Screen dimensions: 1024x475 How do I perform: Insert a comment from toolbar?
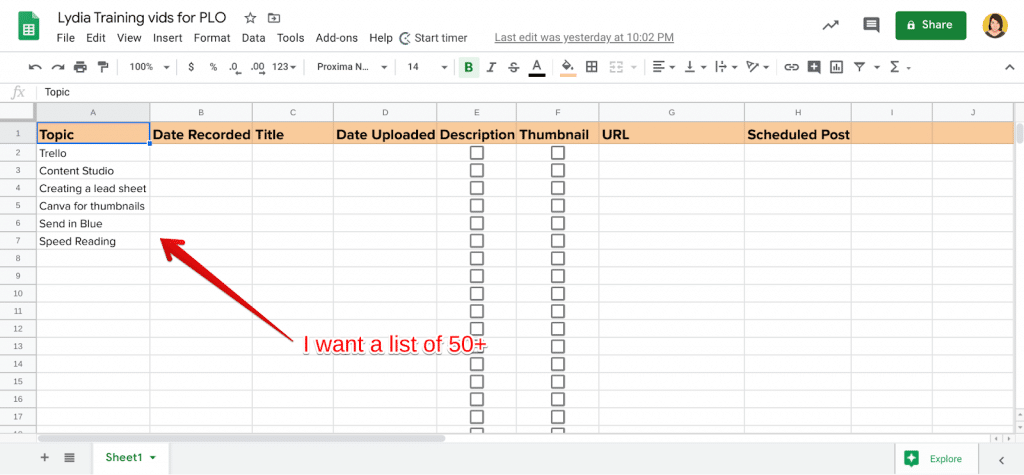(x=814, y=67)
